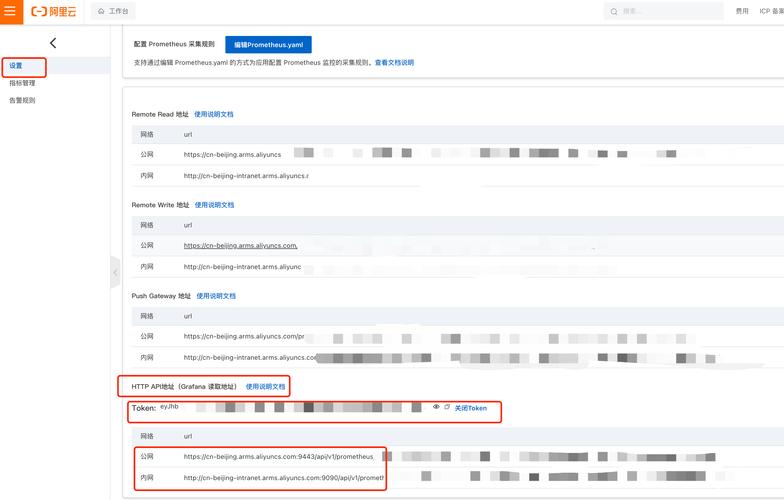784x500 pixels.
Task: Open the ICP 备案 menu
Action: 772,11
